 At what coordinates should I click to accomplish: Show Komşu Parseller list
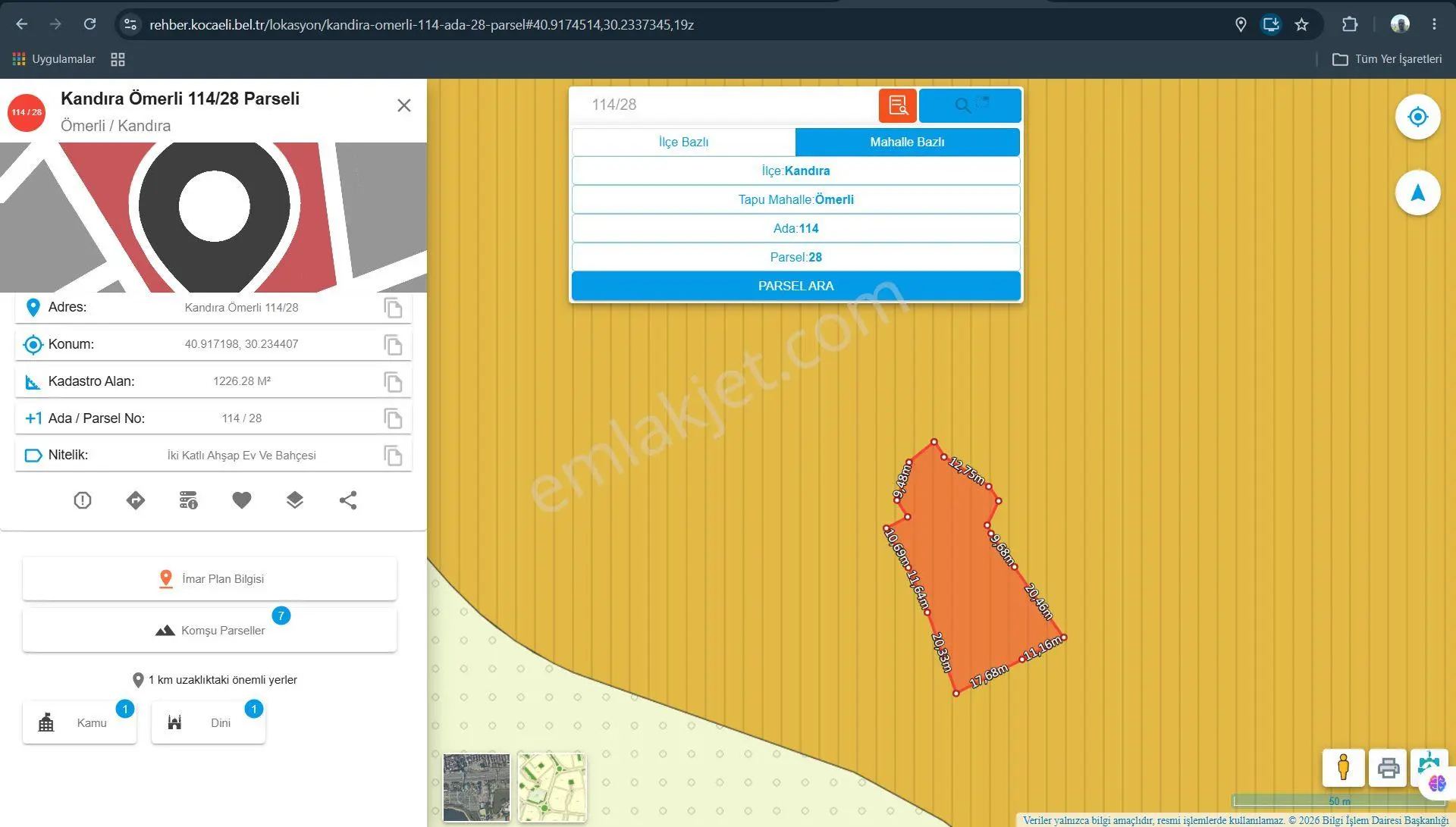209,630
